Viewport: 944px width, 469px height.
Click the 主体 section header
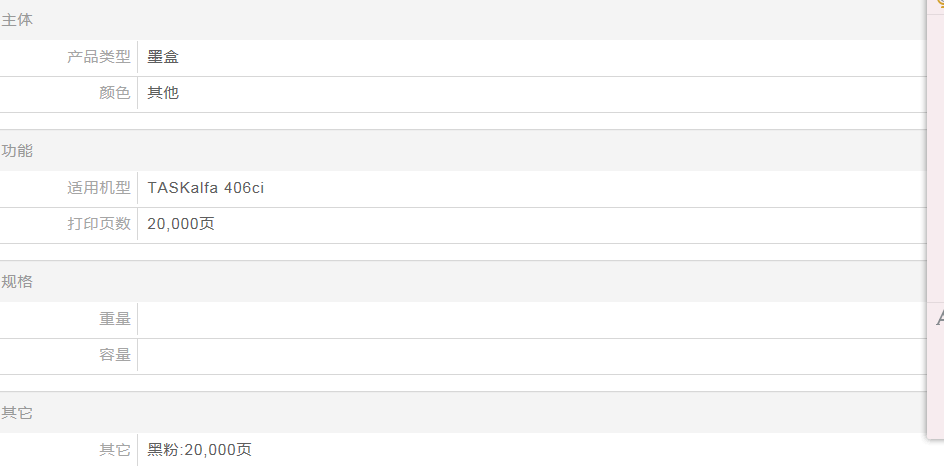[17, 20]
